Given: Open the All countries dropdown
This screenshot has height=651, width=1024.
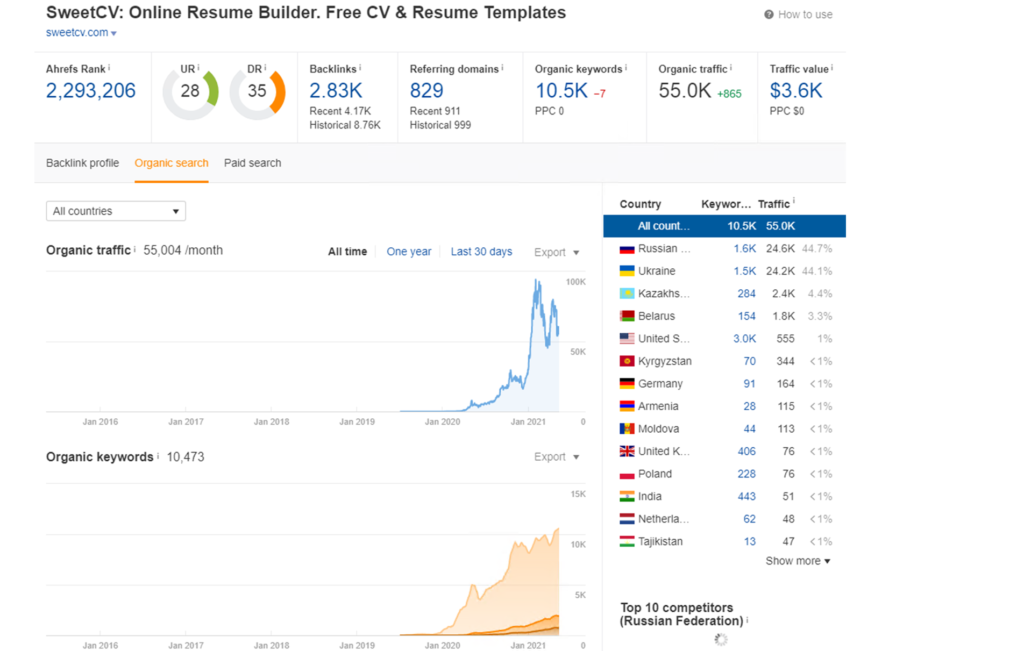Looking at the screenshot, I should coord(116,211).
